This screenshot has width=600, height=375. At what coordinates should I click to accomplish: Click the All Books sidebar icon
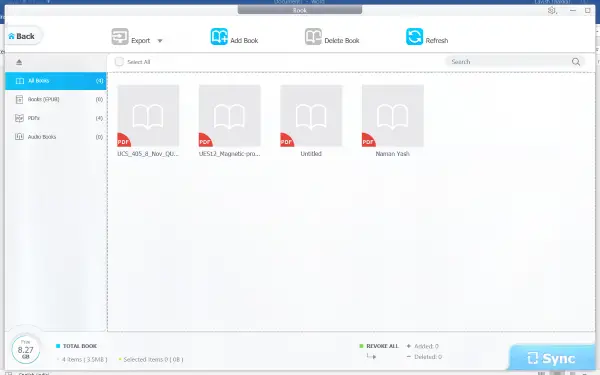20,81
